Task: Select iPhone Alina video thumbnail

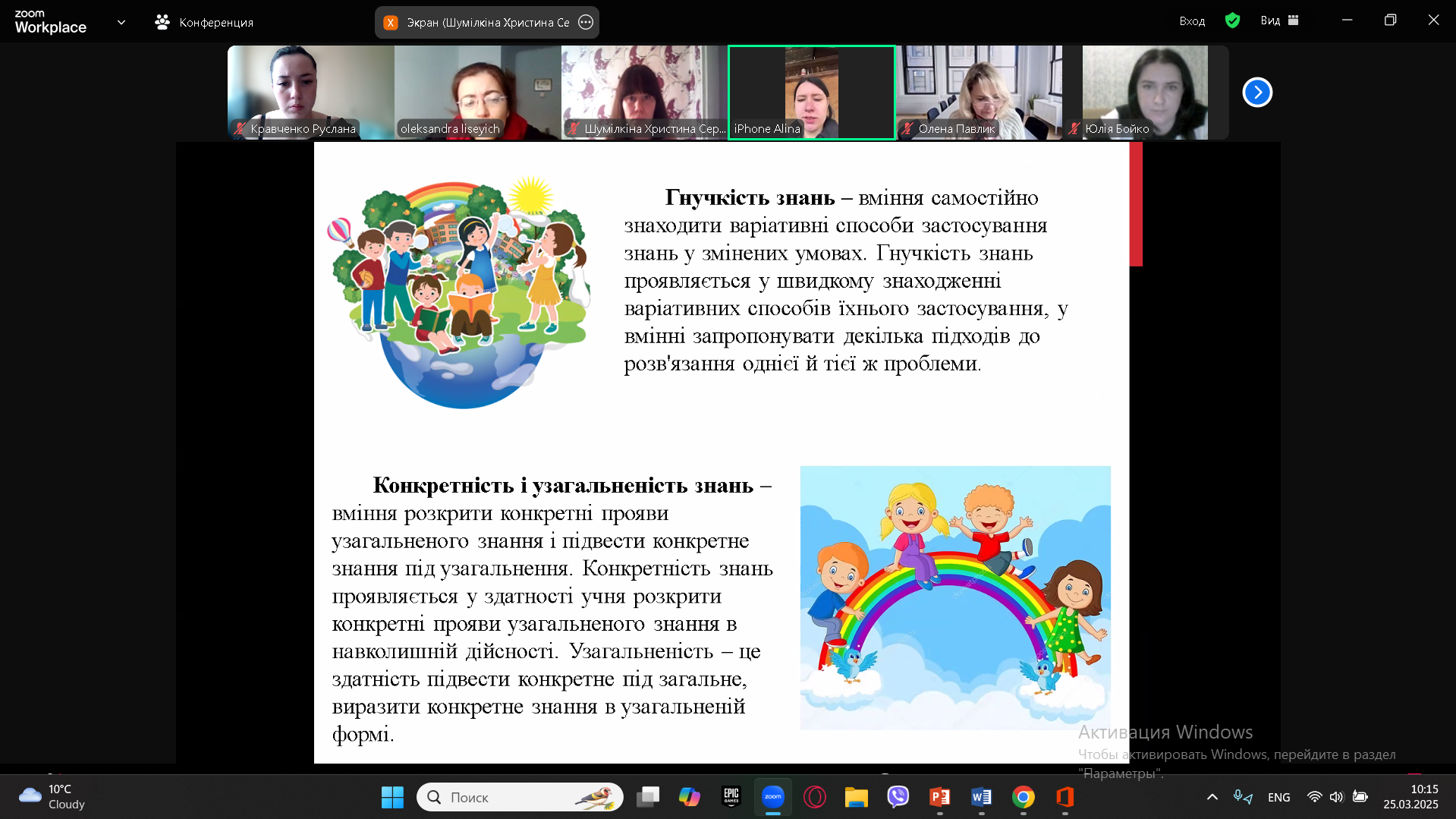Action: 811,92
